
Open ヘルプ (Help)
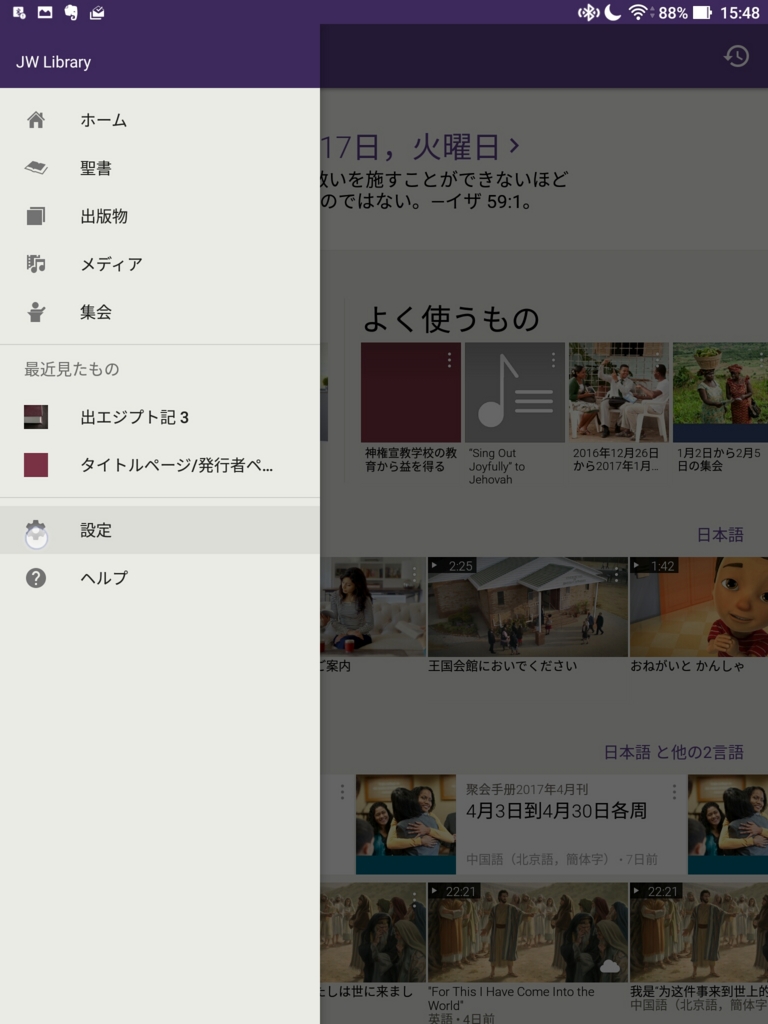pyautogui.click(x=159, y=578)
